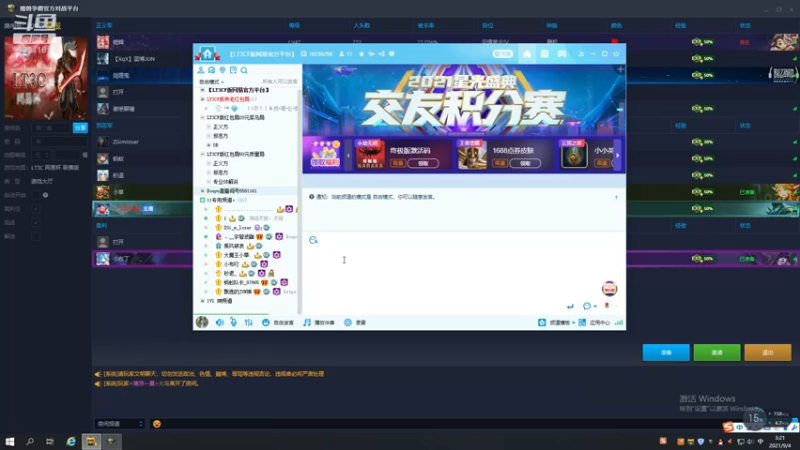Screen dimensions: 800x450
Task: Open the audio mixer sliders icon
Action: point(248,322)
